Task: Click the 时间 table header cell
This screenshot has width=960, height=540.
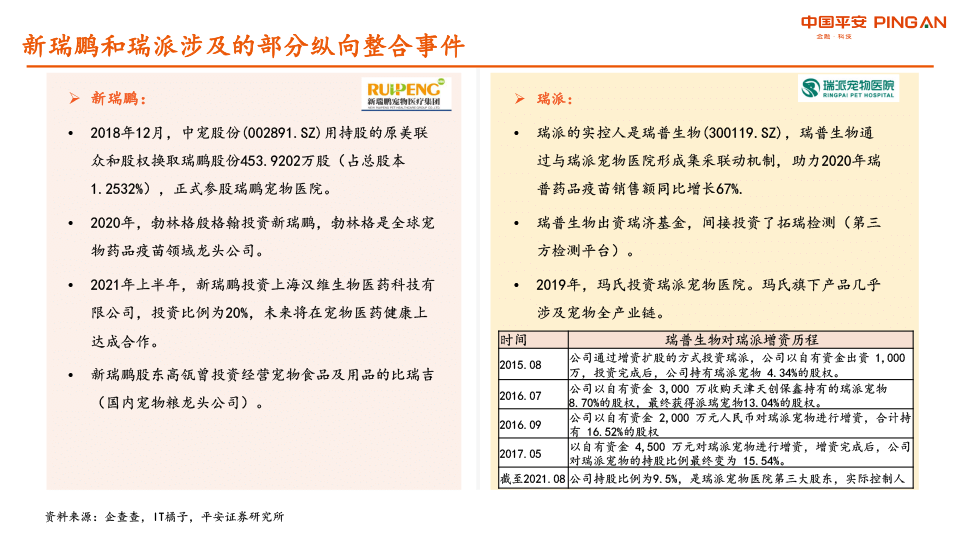Action: coord(514,340)
